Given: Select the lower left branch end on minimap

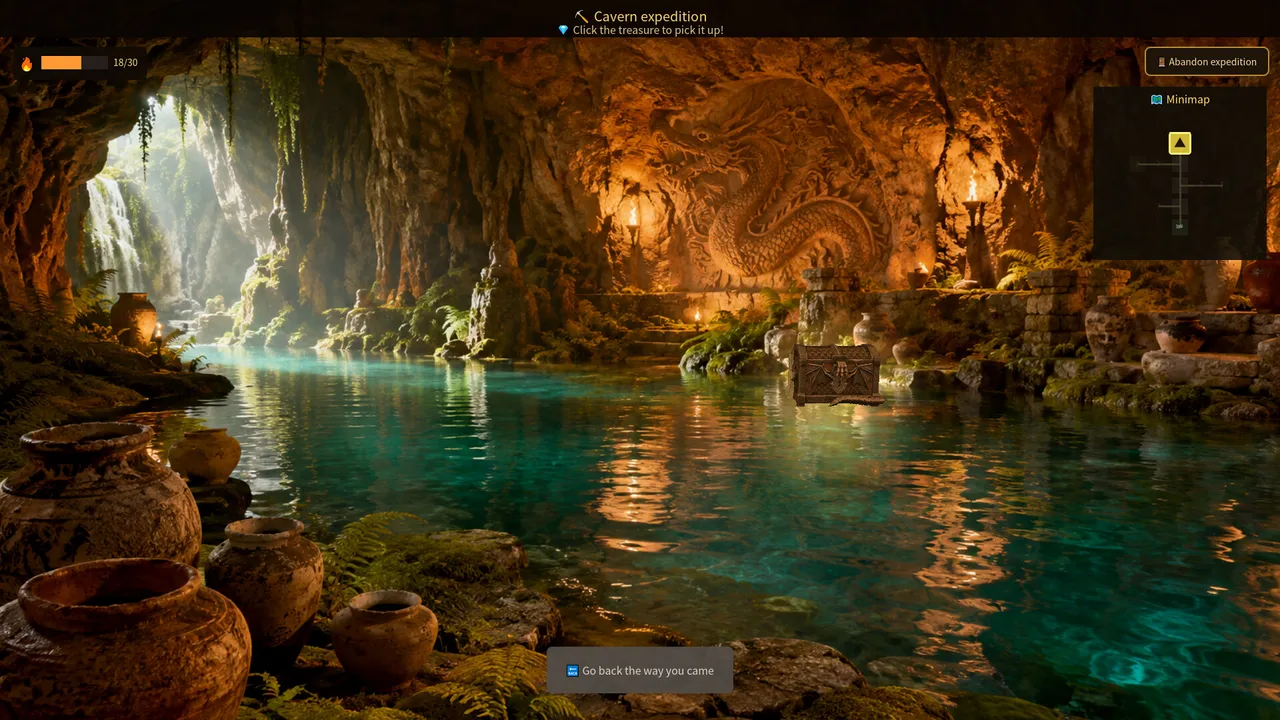Looking at the screenshot, I should point(1159,206).
